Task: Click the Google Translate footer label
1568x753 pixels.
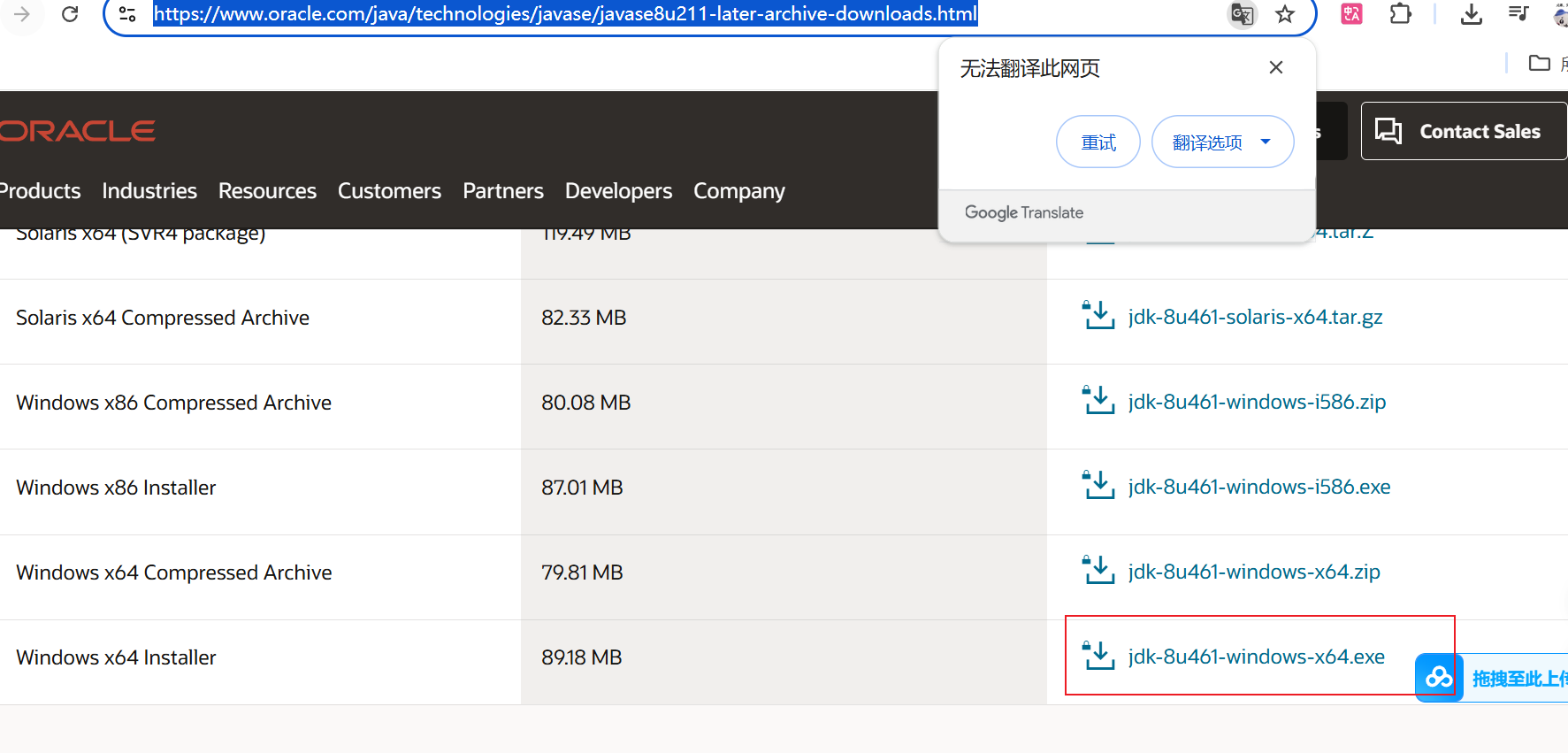Action: (1024, 212)
